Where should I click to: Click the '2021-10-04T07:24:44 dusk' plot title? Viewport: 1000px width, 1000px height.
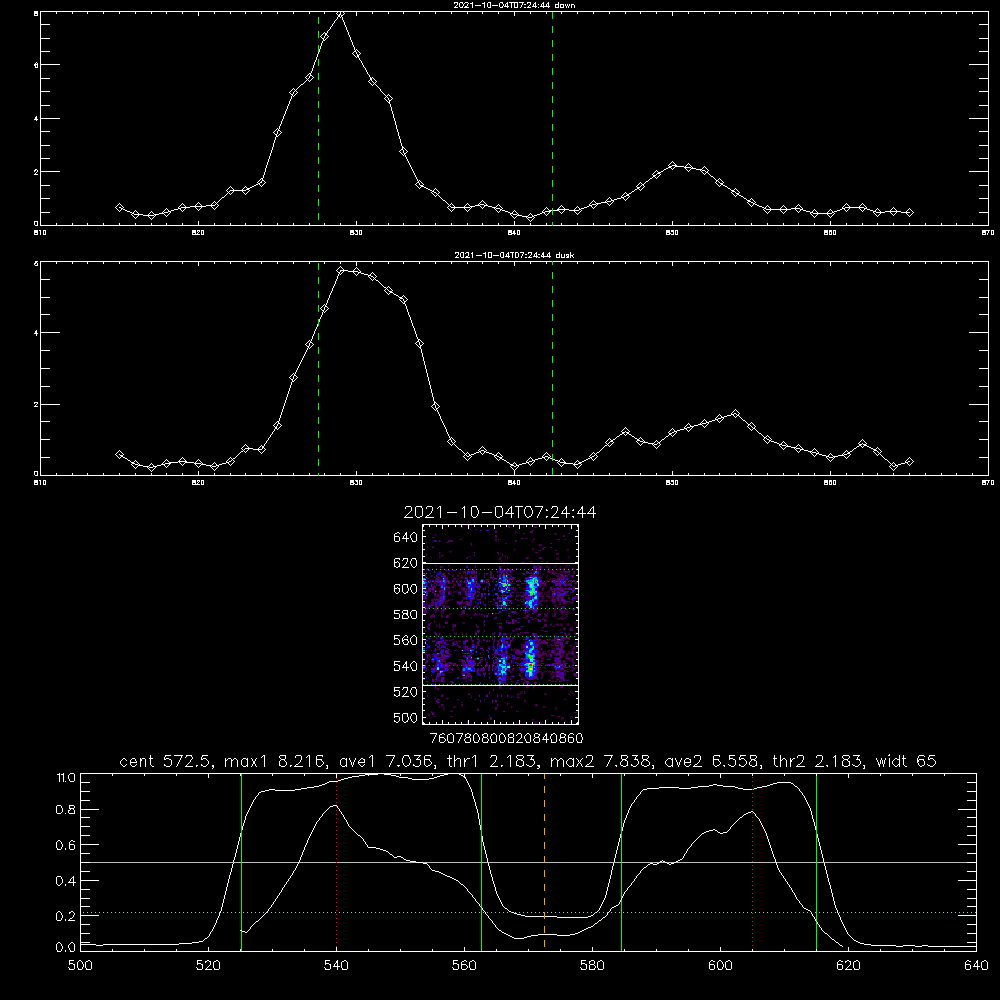tap(514, 255)
